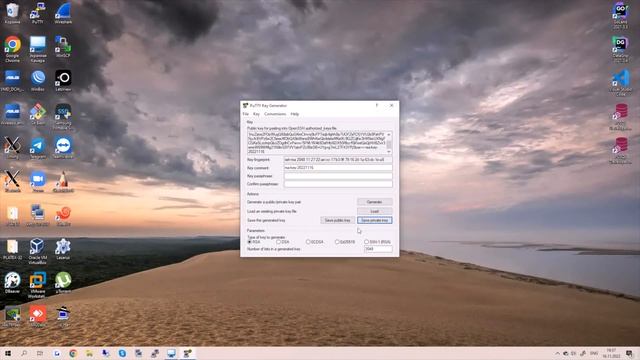
Task: Open the File menu in PuTTYgen
Action: [245, 114]
